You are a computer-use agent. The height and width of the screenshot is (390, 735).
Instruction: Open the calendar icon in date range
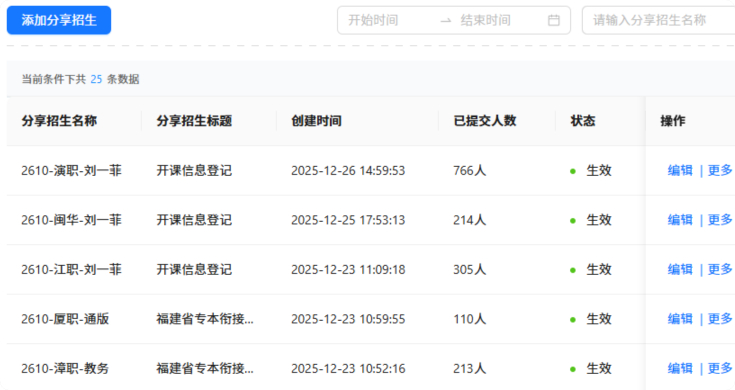(554, 20)
